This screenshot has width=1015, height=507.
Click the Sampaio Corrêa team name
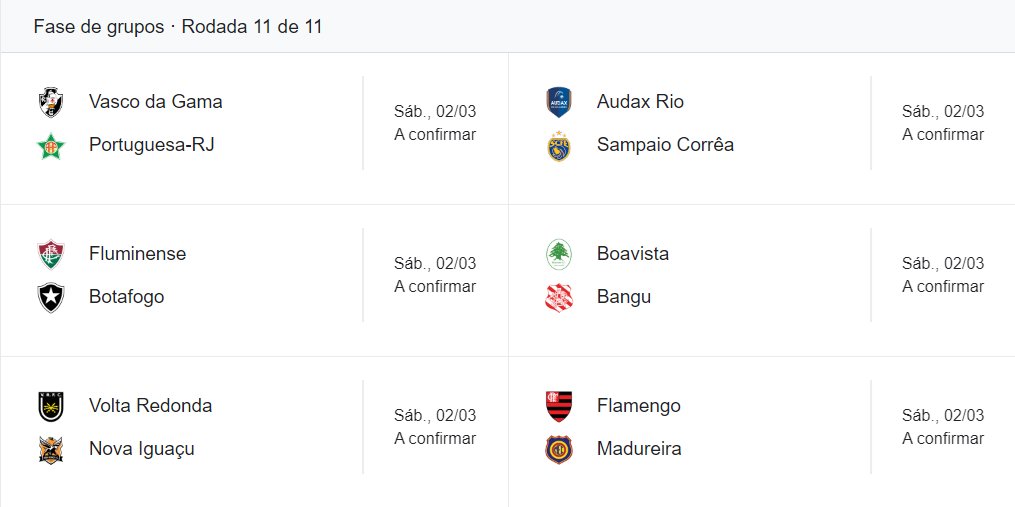click(665, 145)
